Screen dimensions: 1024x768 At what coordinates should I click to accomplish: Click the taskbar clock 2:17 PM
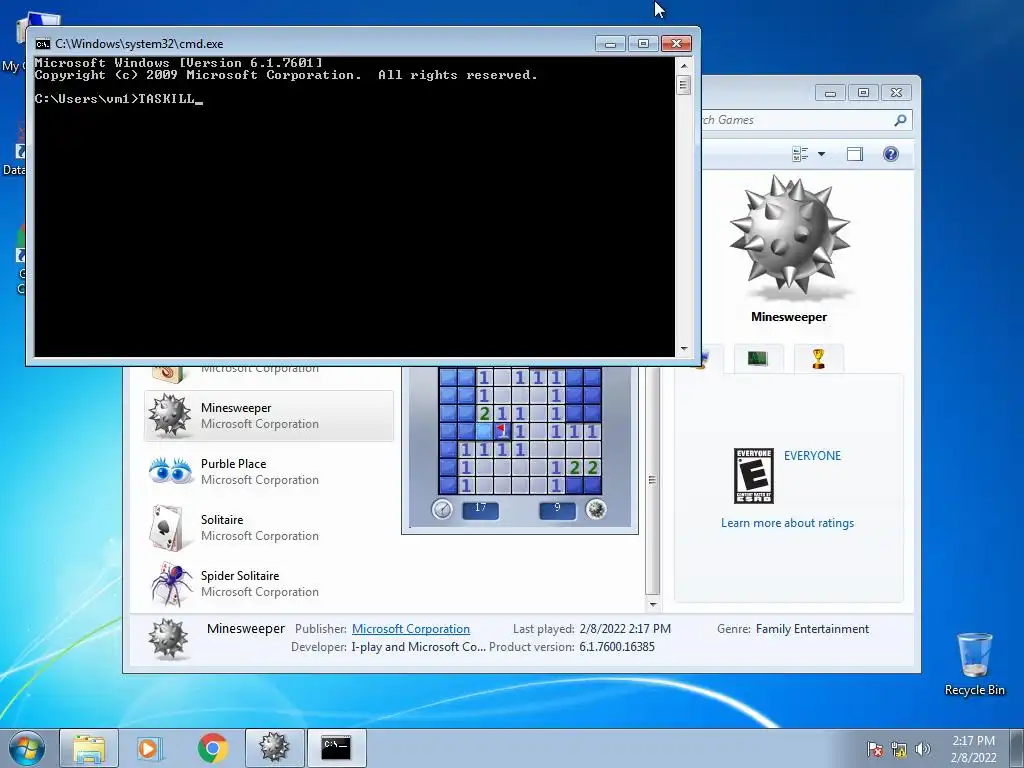pyautogui.click(x=973, y=749)
